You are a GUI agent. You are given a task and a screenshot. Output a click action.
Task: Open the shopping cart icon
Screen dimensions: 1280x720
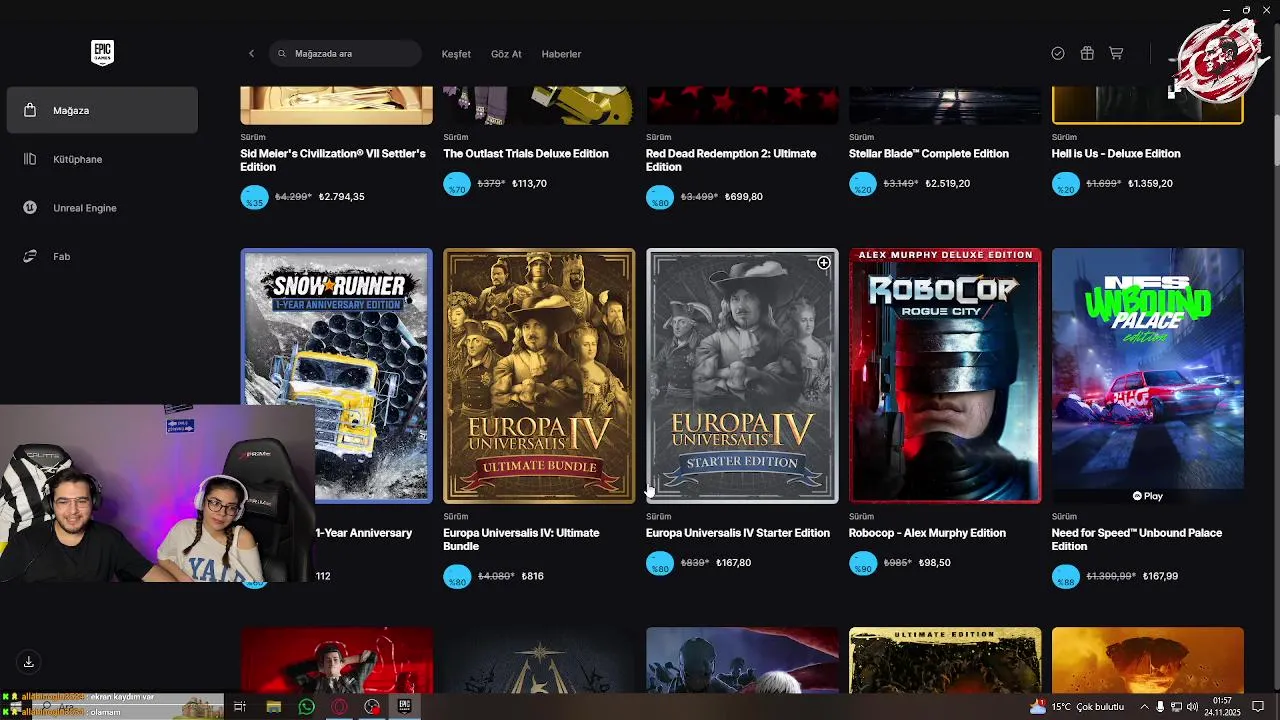pyautogui.click(x=1116, y=54)
